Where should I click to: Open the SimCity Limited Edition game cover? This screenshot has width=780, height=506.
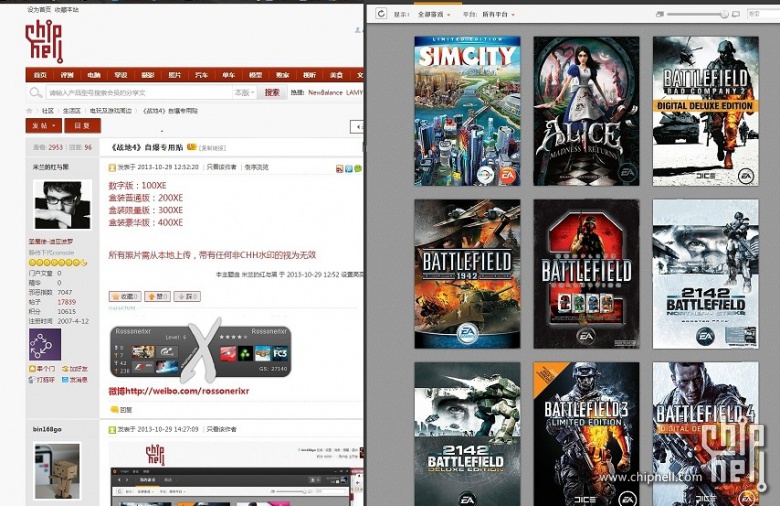(467, 111)
